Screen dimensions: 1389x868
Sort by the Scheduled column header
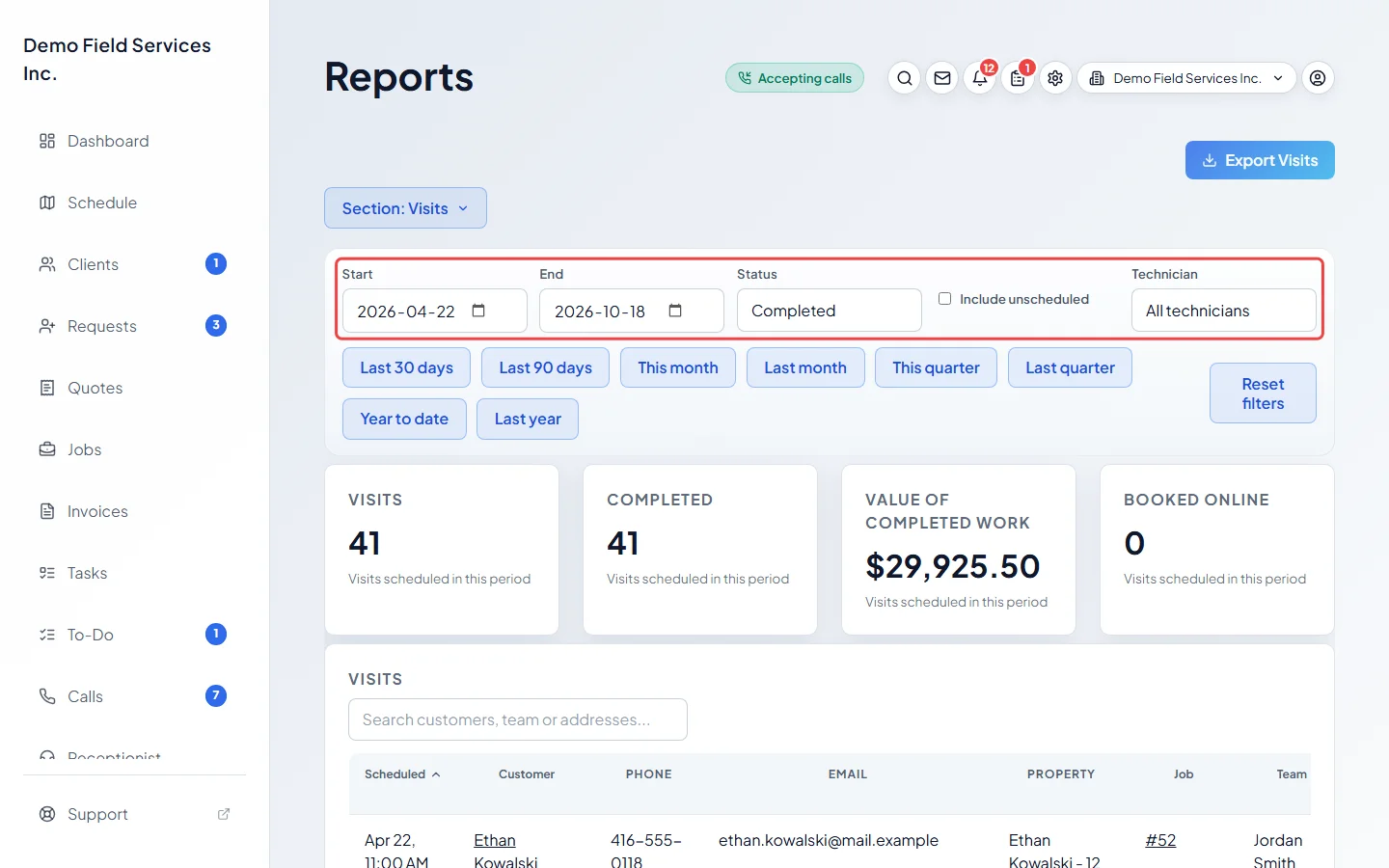pyautogui.click(x=402, y=774)
